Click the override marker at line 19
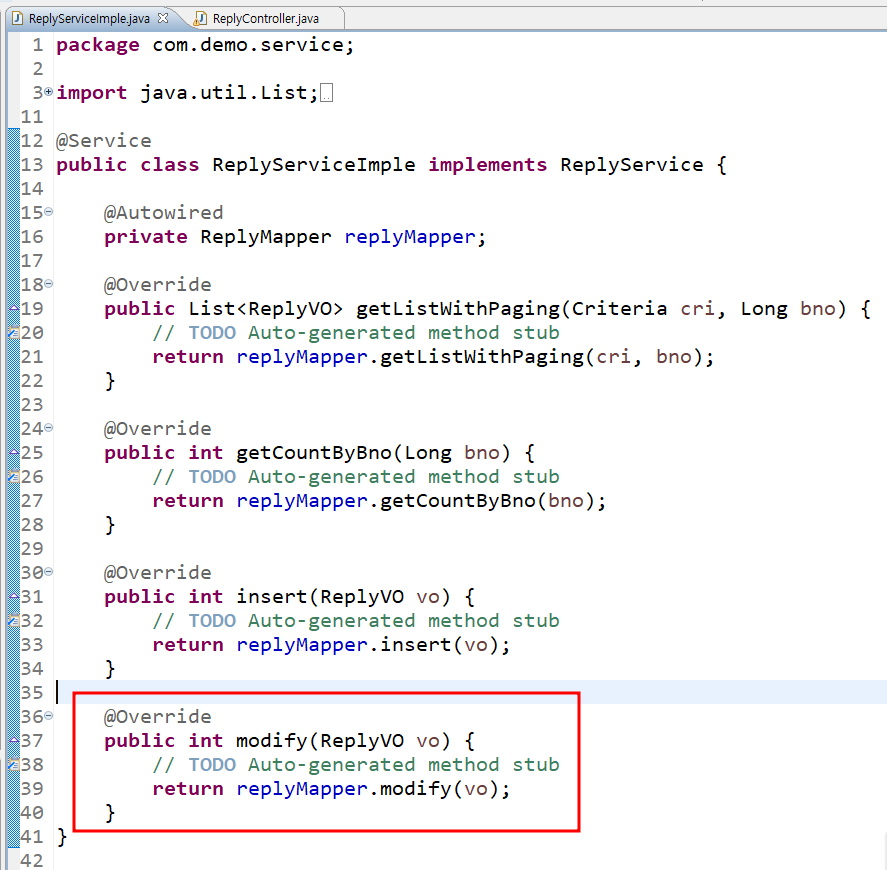 click(14, 308)
